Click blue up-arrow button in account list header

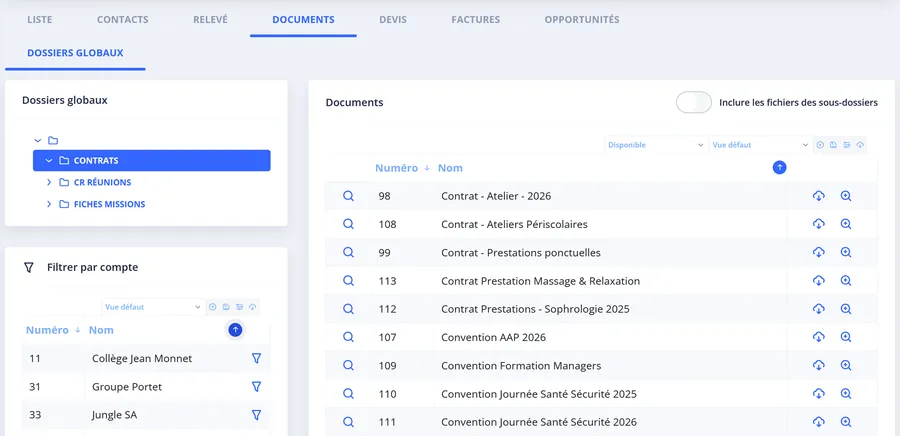pyautogui.click(x=235, y=329)
